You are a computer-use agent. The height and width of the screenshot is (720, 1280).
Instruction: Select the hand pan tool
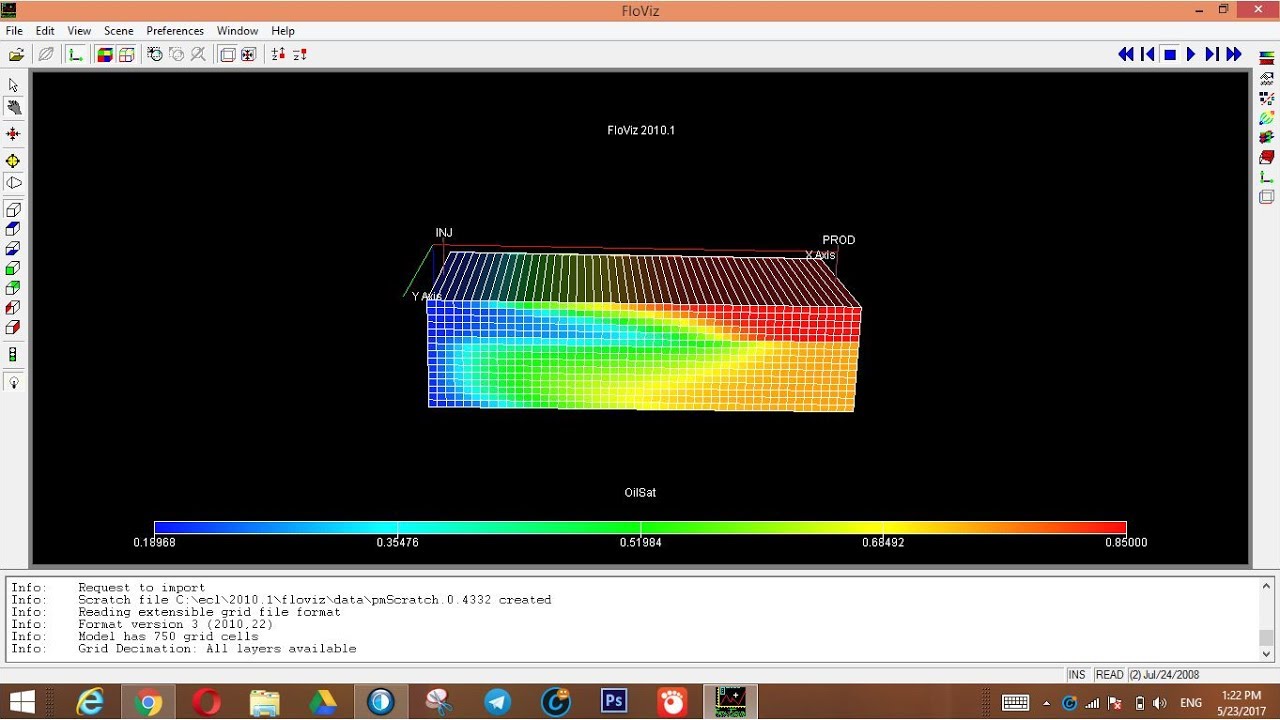(x=13, y=107)
